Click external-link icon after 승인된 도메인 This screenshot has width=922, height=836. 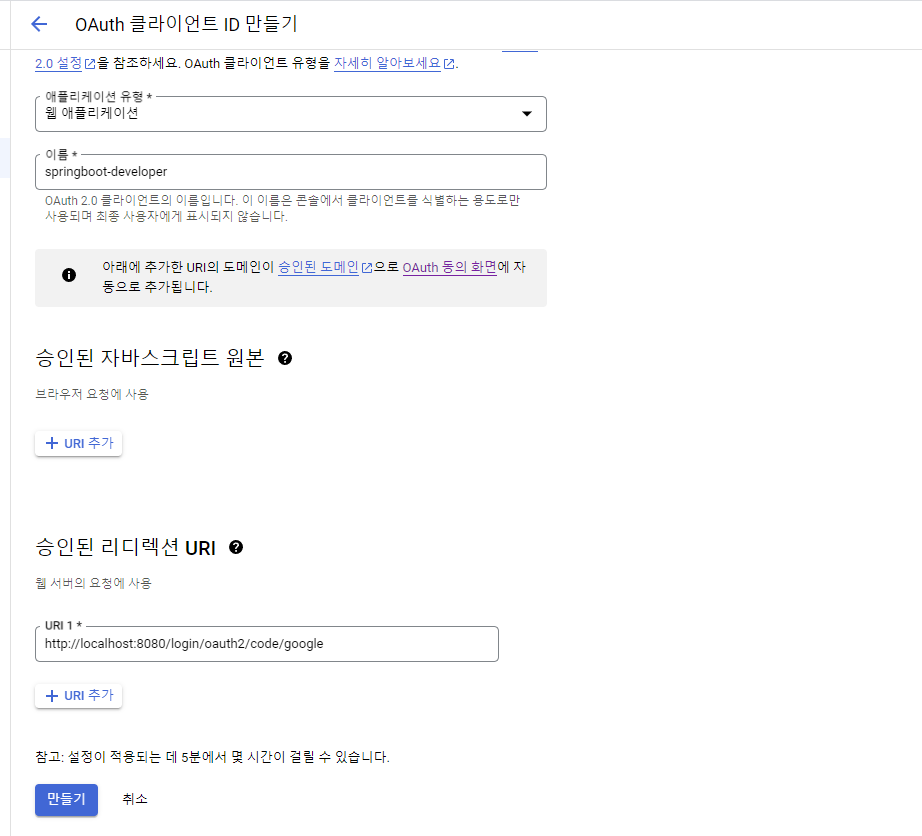(x=367, y=268)
